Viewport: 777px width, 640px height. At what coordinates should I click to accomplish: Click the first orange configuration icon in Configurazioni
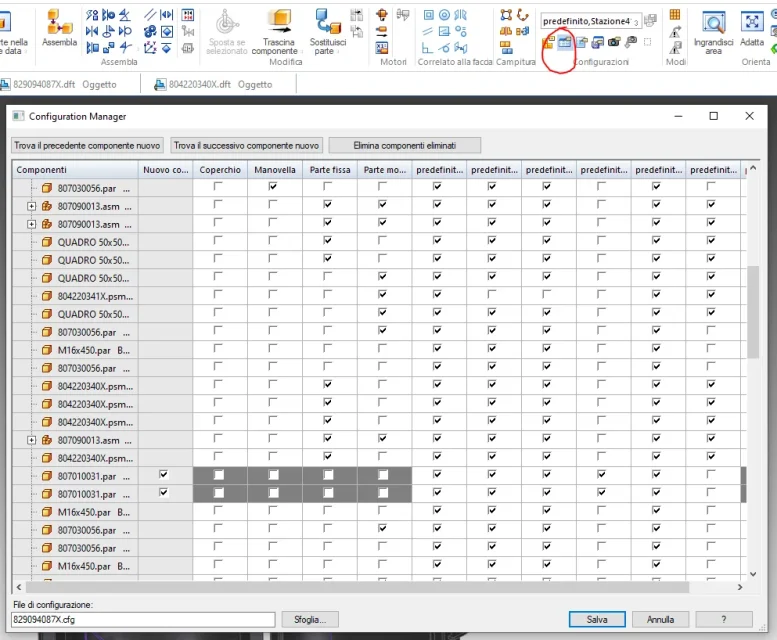(548, 43)
